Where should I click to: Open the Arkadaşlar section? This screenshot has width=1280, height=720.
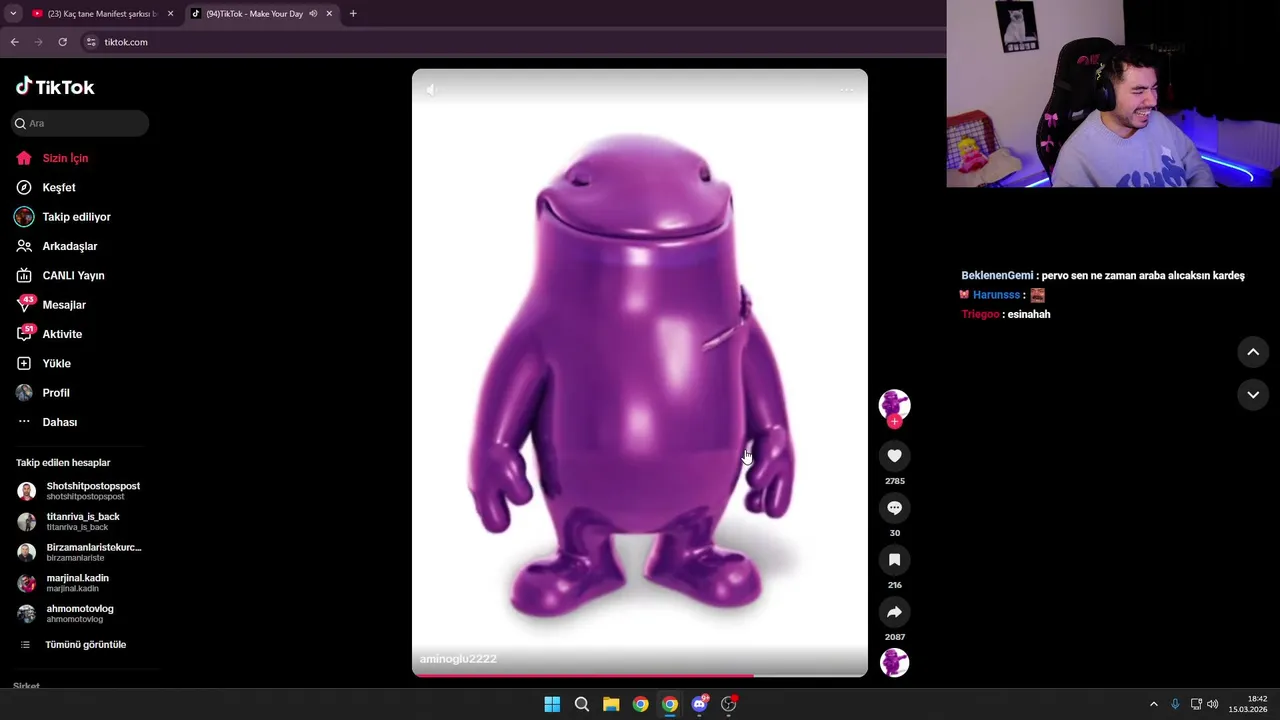pos(69,246)
